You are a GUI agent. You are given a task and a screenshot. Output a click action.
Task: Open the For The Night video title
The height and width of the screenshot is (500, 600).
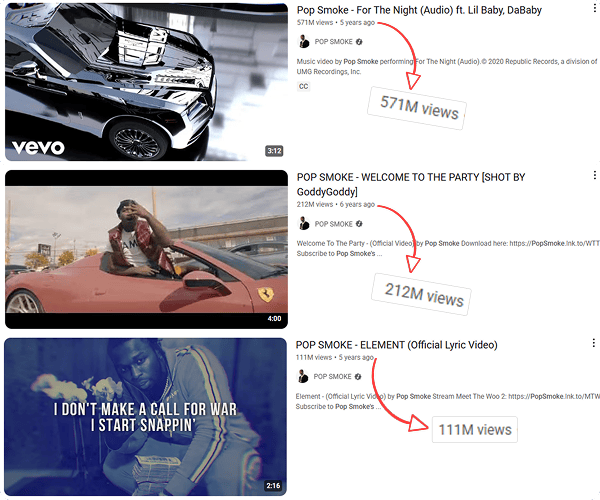pyautogui.click(x=419, y=10)
